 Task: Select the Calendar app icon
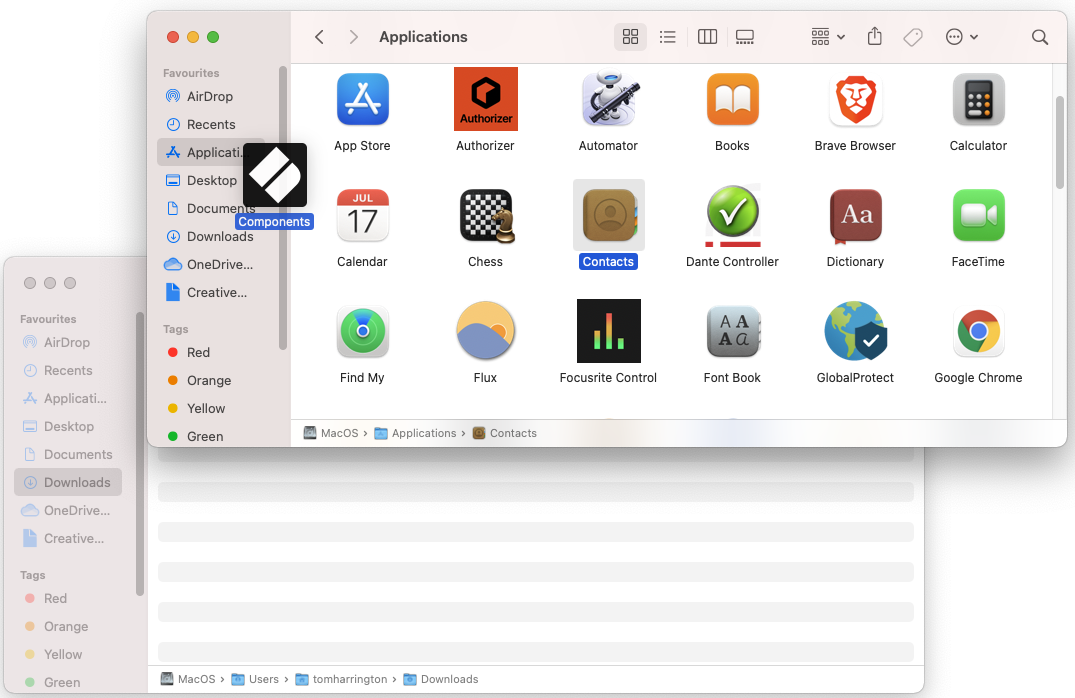pos(363,215)
